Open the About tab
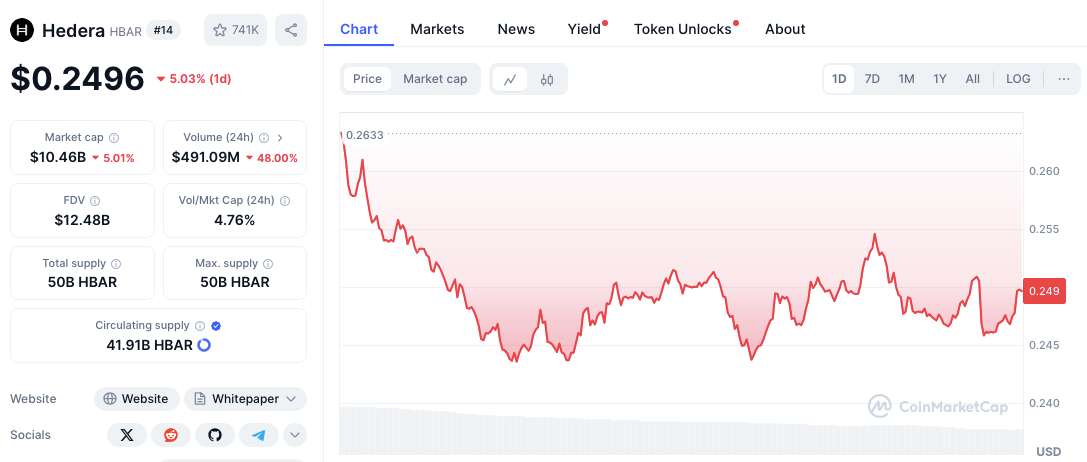Viewport: 1087px width, 462px height. [x=785, y=29]
